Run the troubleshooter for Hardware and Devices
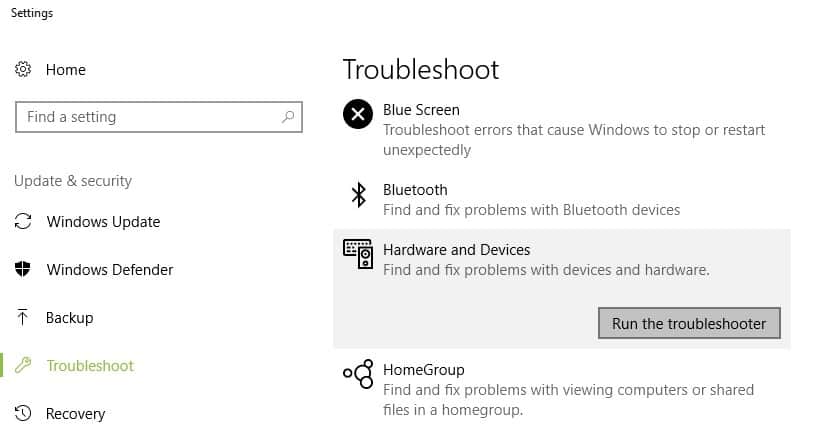The height and width of the screenshot is (430, 826). (689, 324)
